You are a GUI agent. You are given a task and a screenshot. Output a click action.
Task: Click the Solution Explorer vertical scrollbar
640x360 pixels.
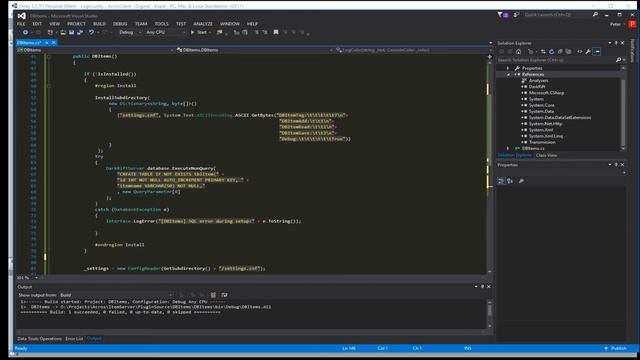click(623, 108)
